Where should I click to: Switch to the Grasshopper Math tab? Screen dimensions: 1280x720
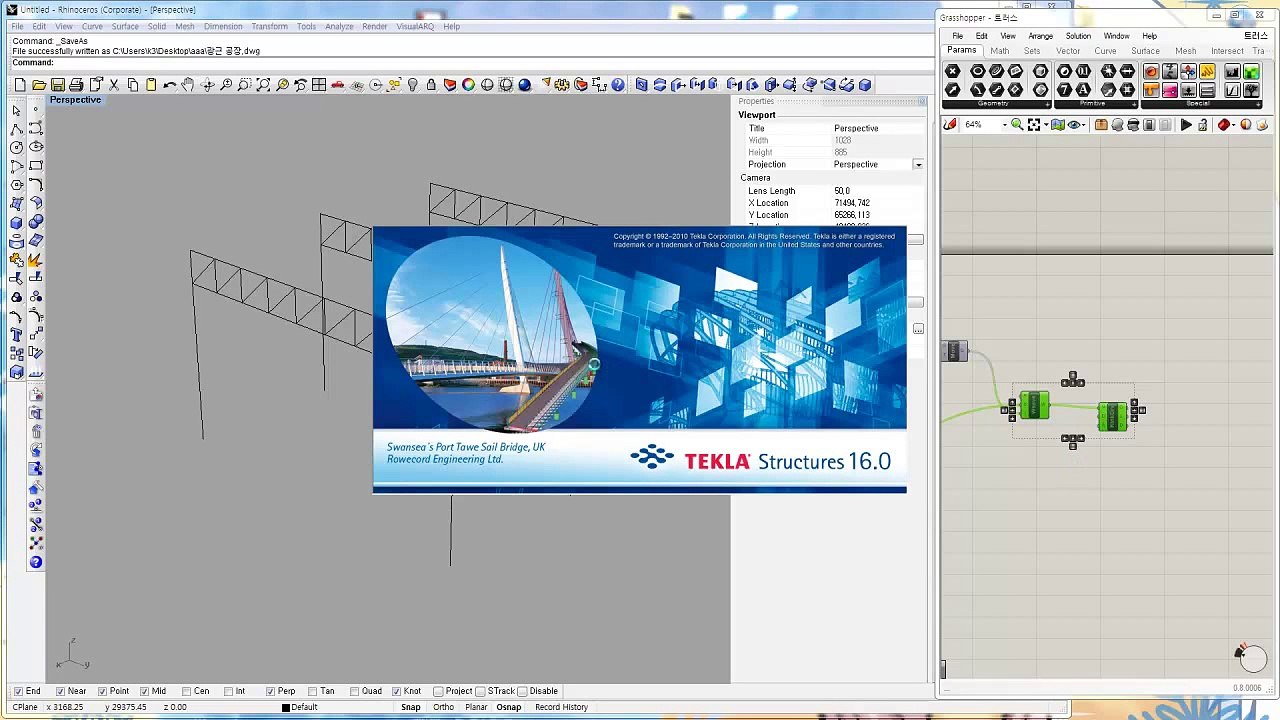[999, 51]
